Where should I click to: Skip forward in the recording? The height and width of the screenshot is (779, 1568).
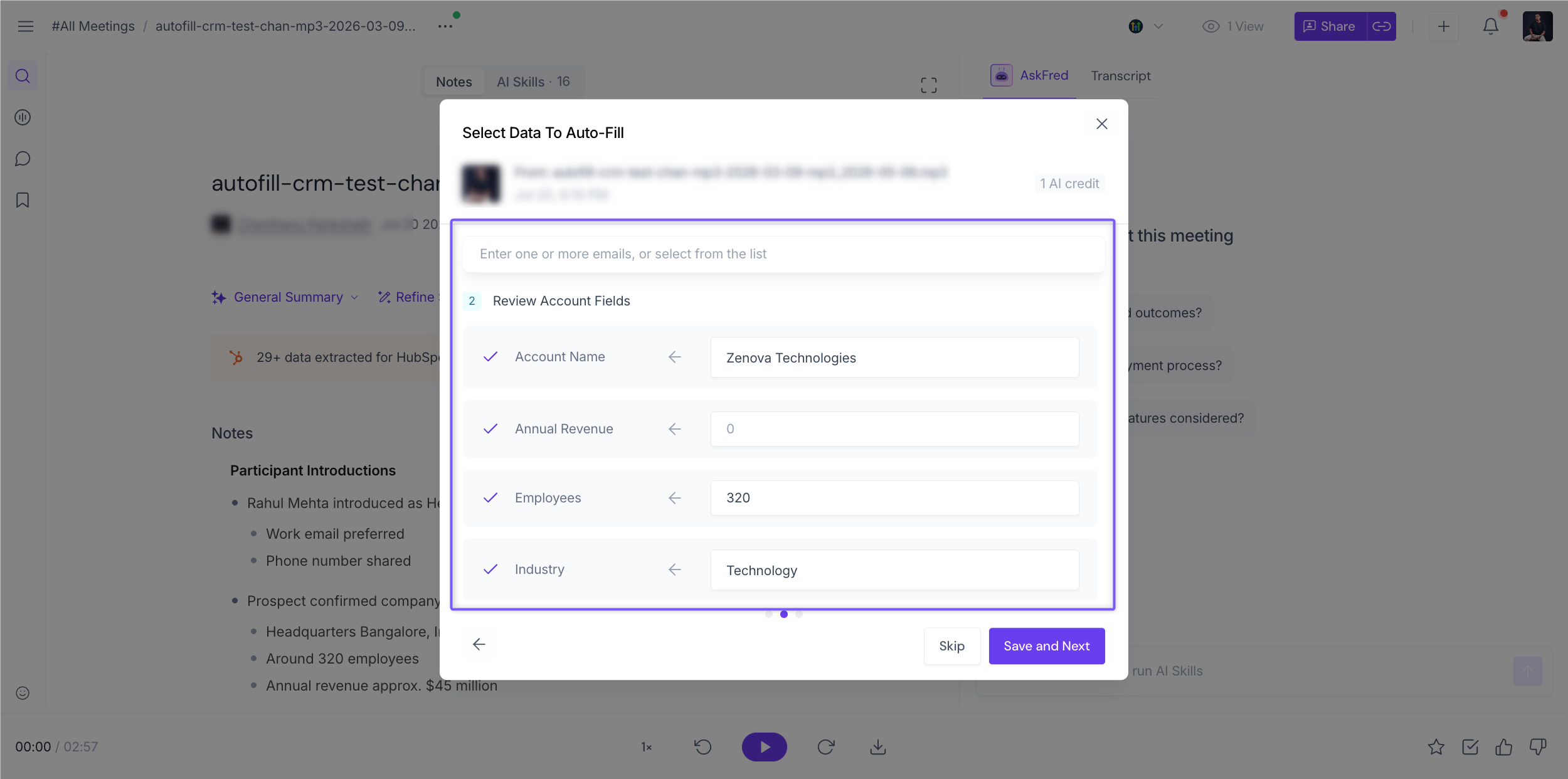click(826, 747)
